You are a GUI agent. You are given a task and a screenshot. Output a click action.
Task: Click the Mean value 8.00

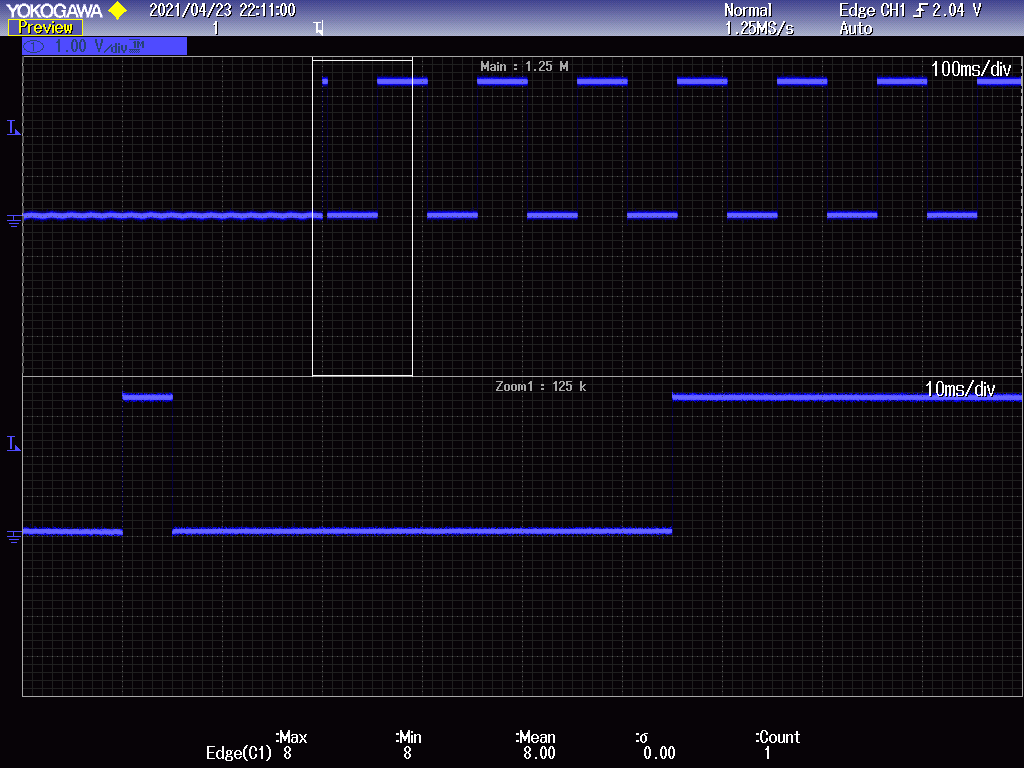tap(539, 753)
